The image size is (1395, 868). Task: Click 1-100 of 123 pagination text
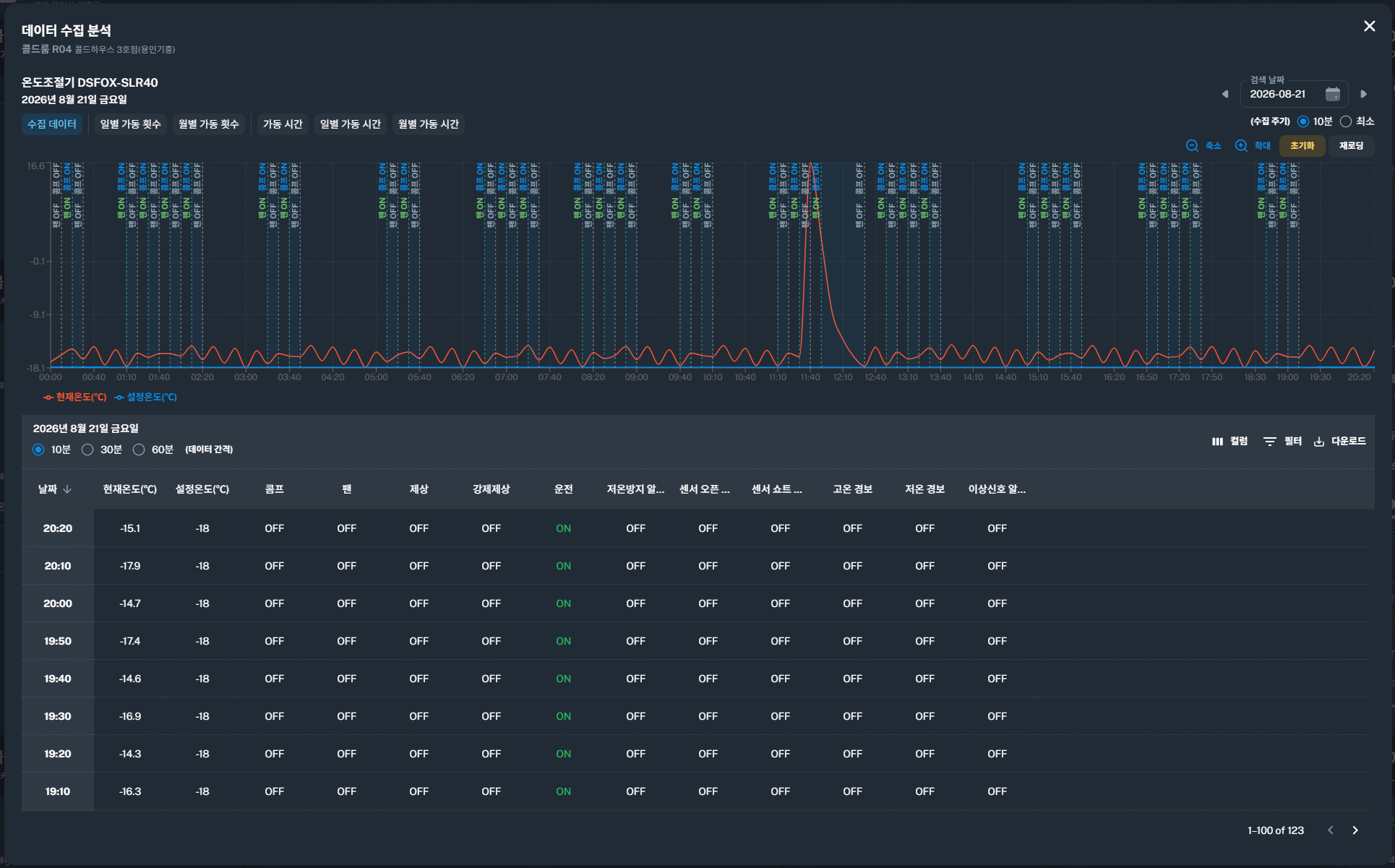point(1276,830)
